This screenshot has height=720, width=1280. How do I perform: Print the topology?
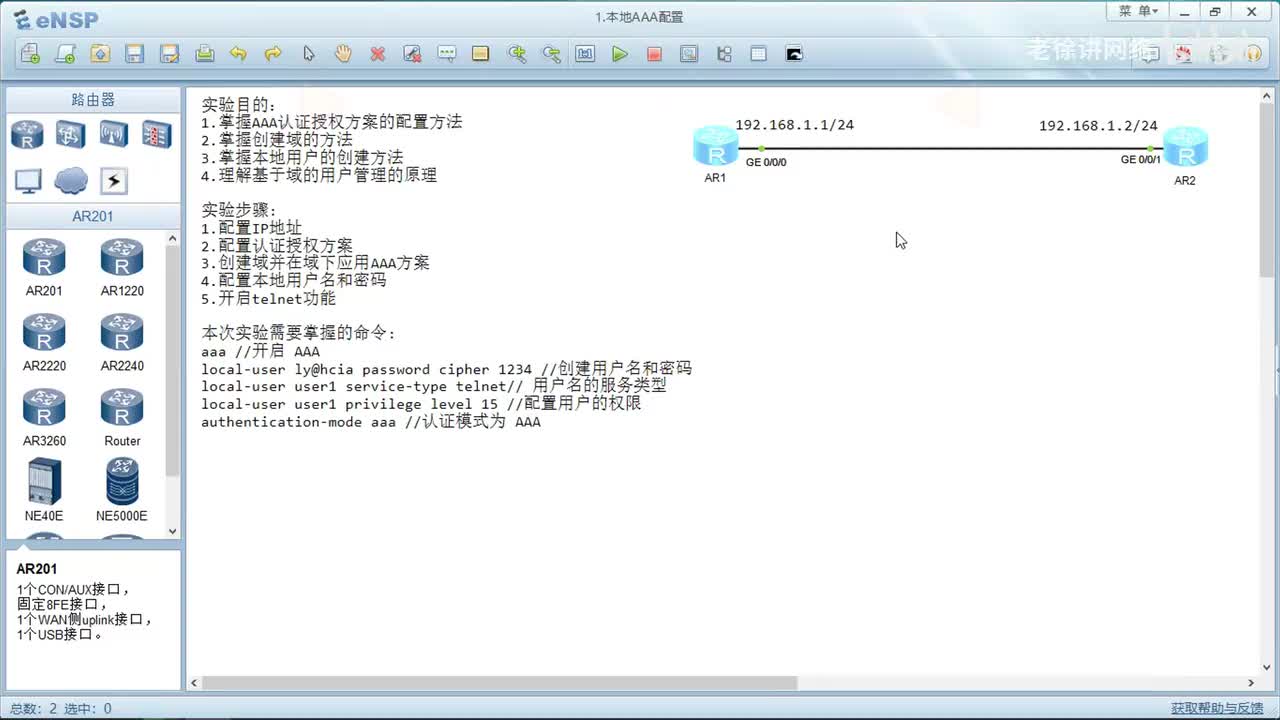[205, 54]
